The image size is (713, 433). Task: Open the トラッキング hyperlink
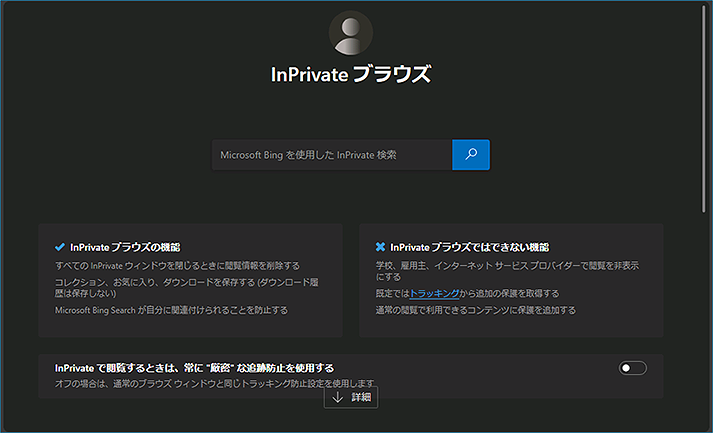coord(434,293)
